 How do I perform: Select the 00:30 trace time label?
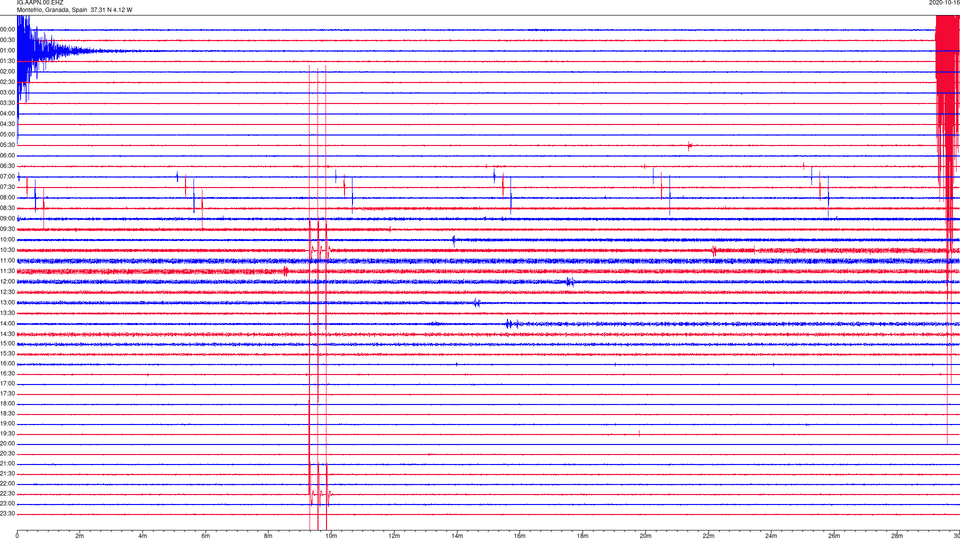point(8,40)
